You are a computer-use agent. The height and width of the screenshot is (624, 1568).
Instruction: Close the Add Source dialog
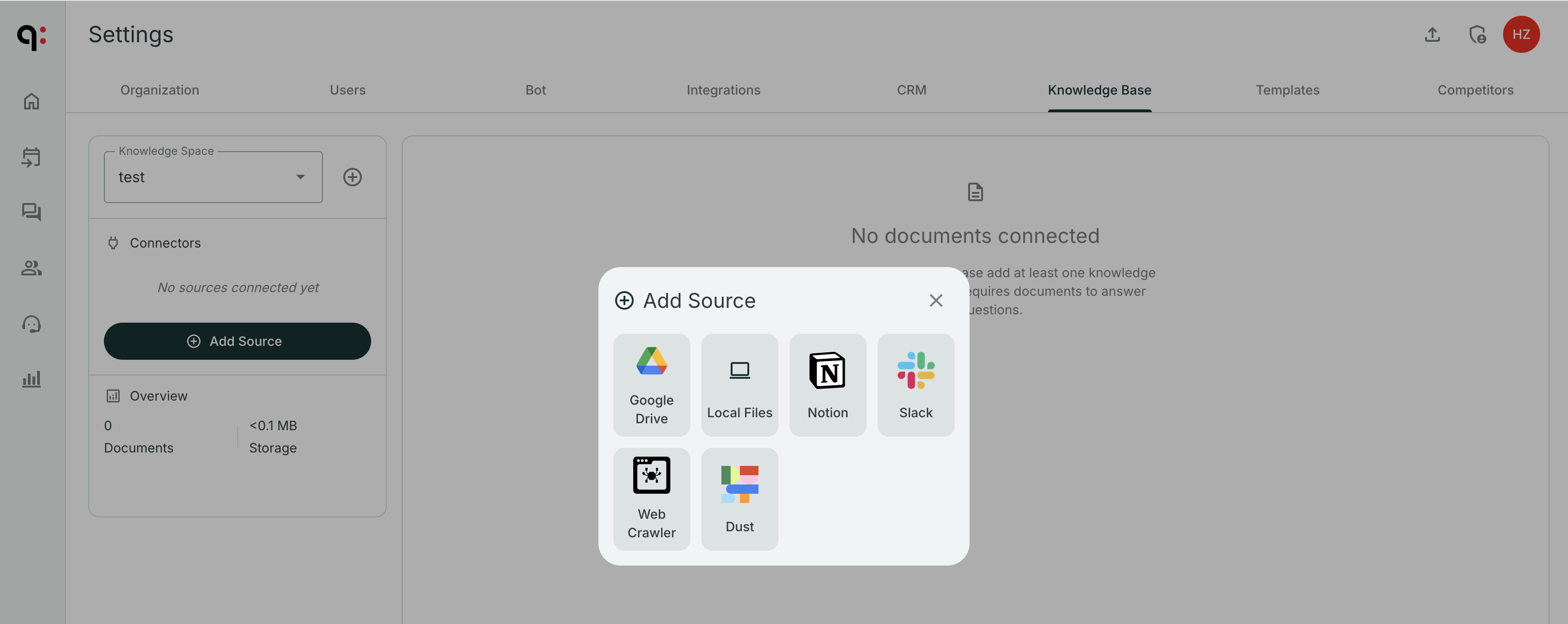coord(936,300)
